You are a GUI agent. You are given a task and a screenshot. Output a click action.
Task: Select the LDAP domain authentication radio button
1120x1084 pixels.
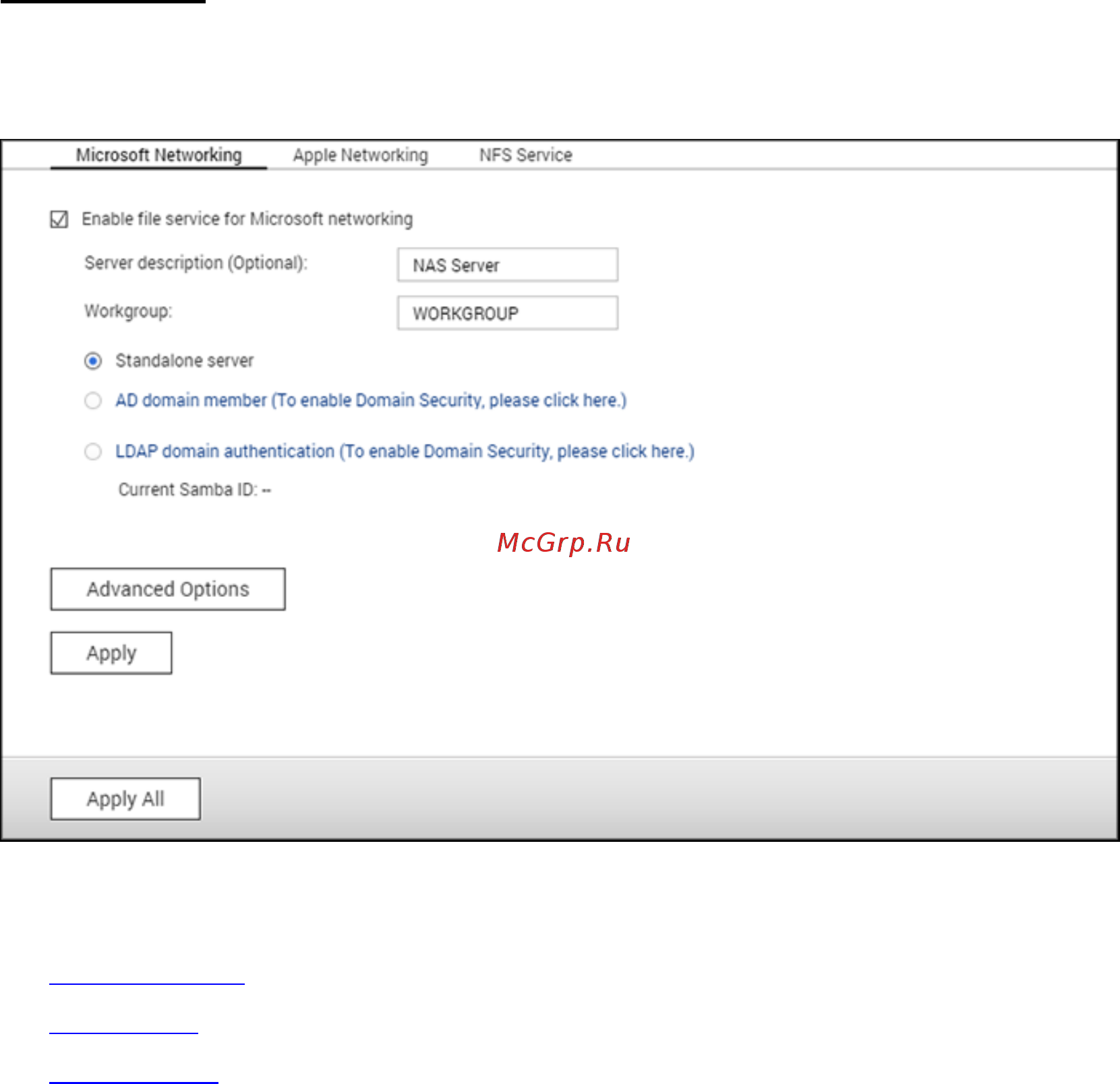[93, 451]
